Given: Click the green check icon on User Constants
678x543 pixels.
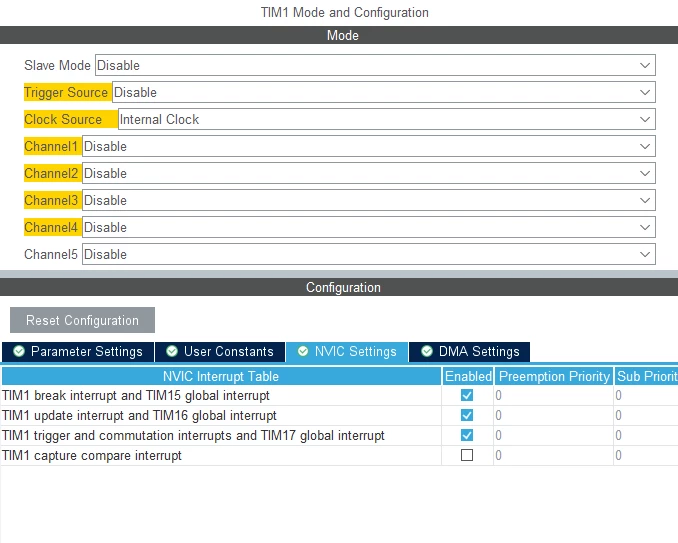Looking at the screenshot, I should [x=172, y=351].
